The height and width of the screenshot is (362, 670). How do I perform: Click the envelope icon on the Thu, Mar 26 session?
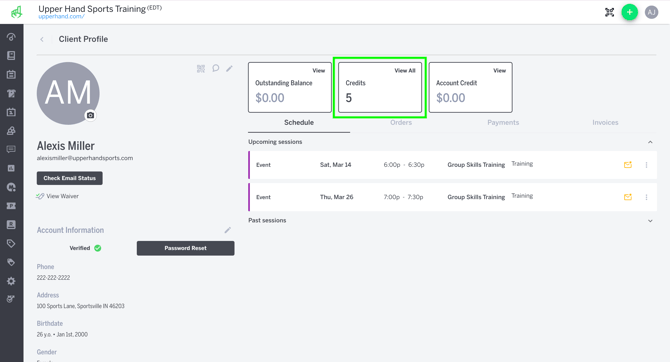pos(628,197)
